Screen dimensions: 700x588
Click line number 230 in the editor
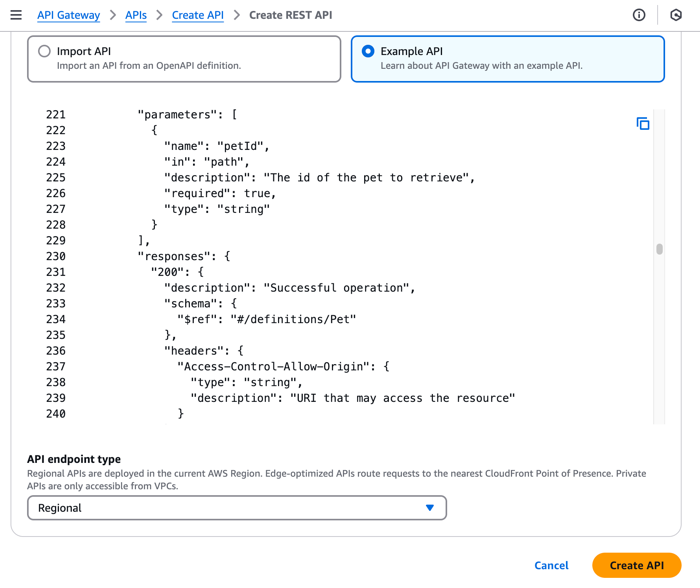click(56, 256)
